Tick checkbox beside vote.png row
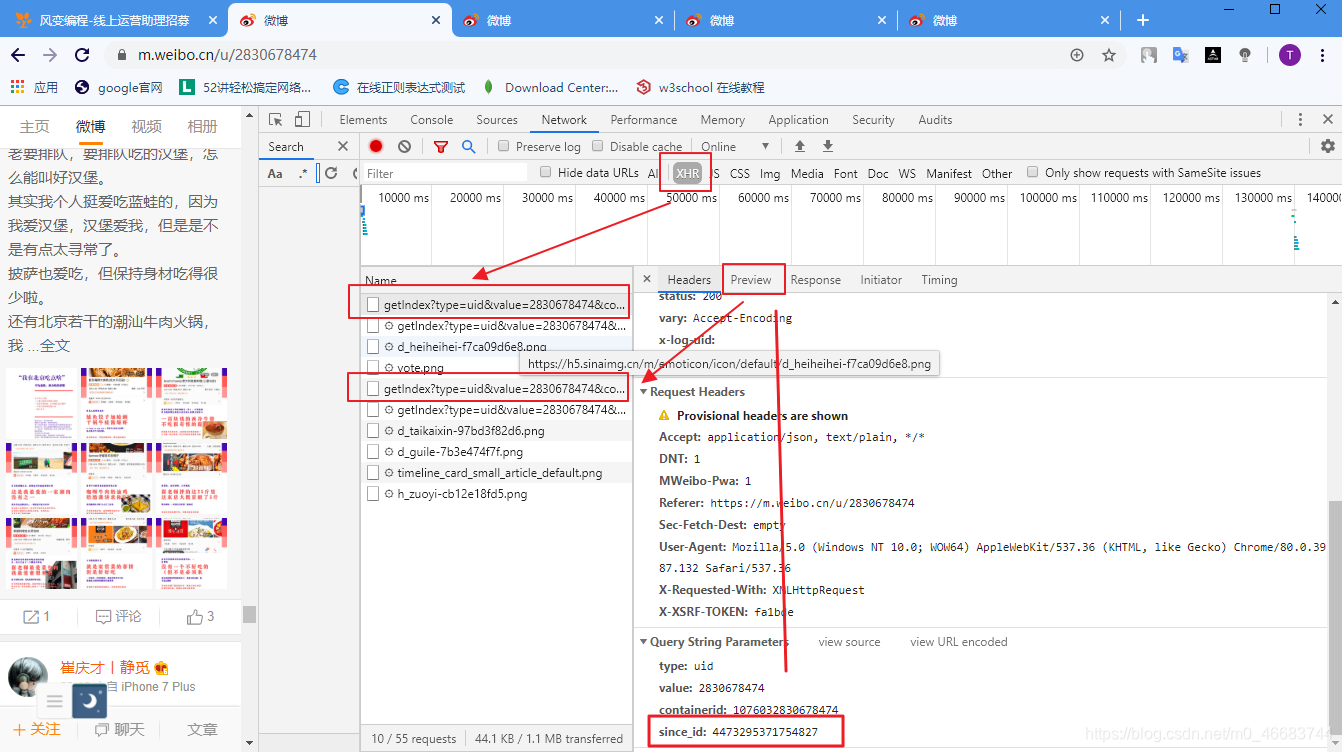Image resolution: width=1342 pixels, height=752 pixels. click(x=373, y=368)
